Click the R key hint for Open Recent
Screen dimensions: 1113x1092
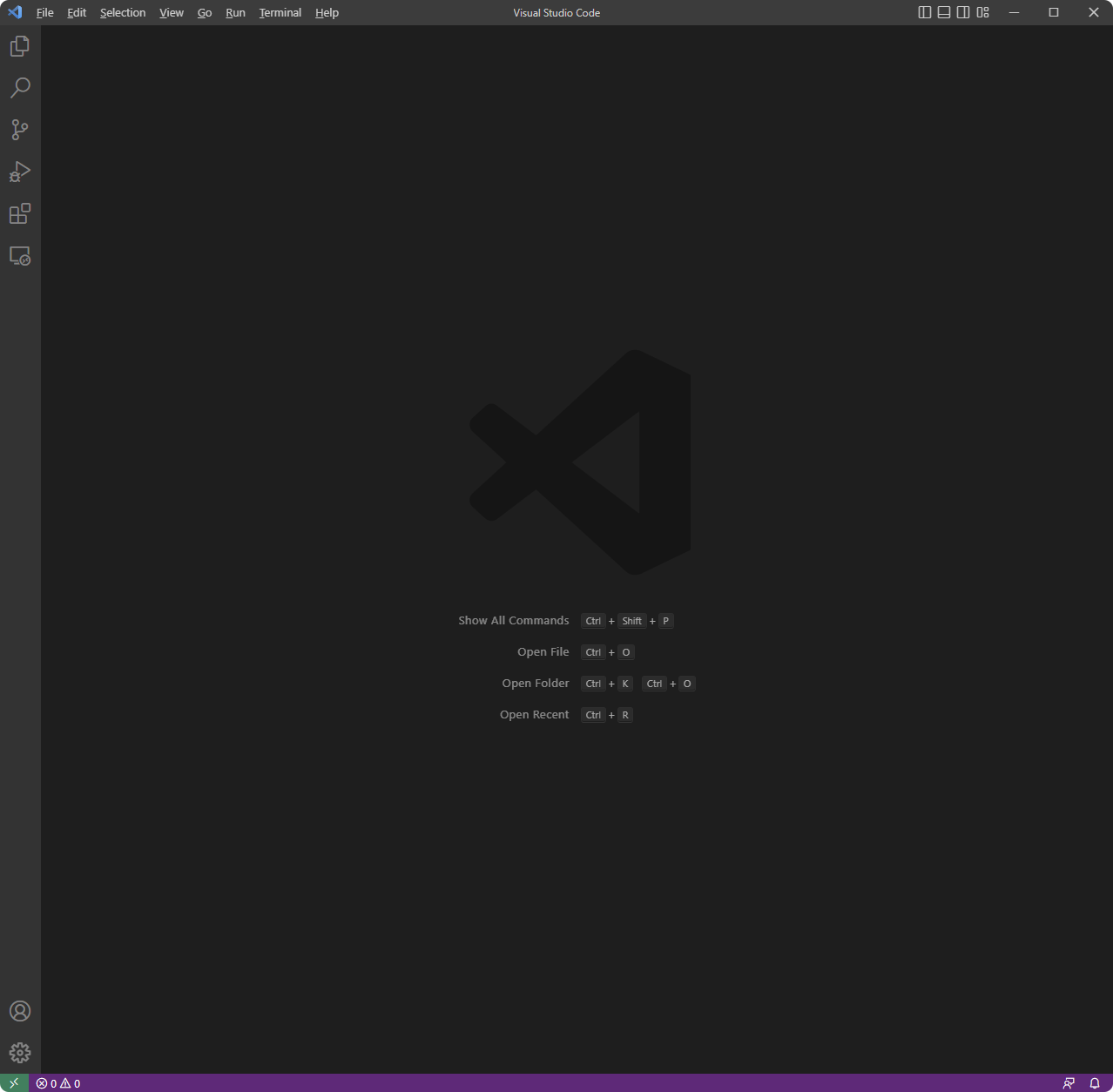click(x=625, y=715)
